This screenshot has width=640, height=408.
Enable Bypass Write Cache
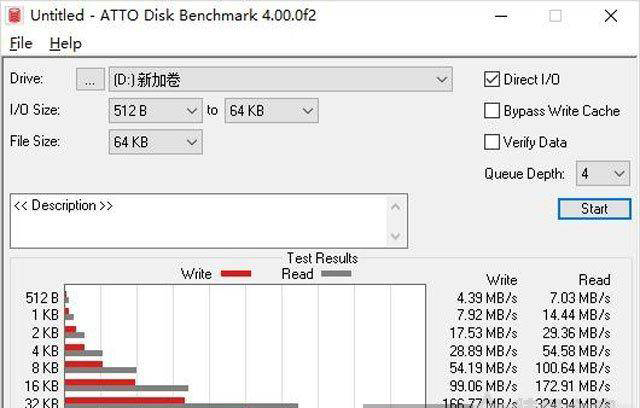[492, 111]
